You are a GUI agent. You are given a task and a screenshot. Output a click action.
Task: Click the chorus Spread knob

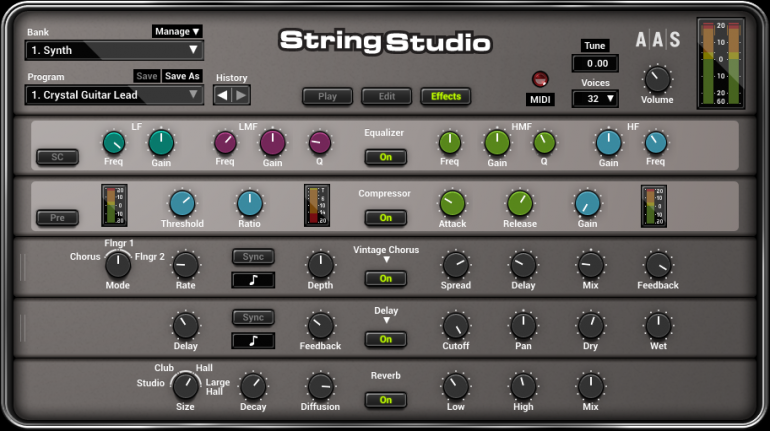click(x=456, y=265)
